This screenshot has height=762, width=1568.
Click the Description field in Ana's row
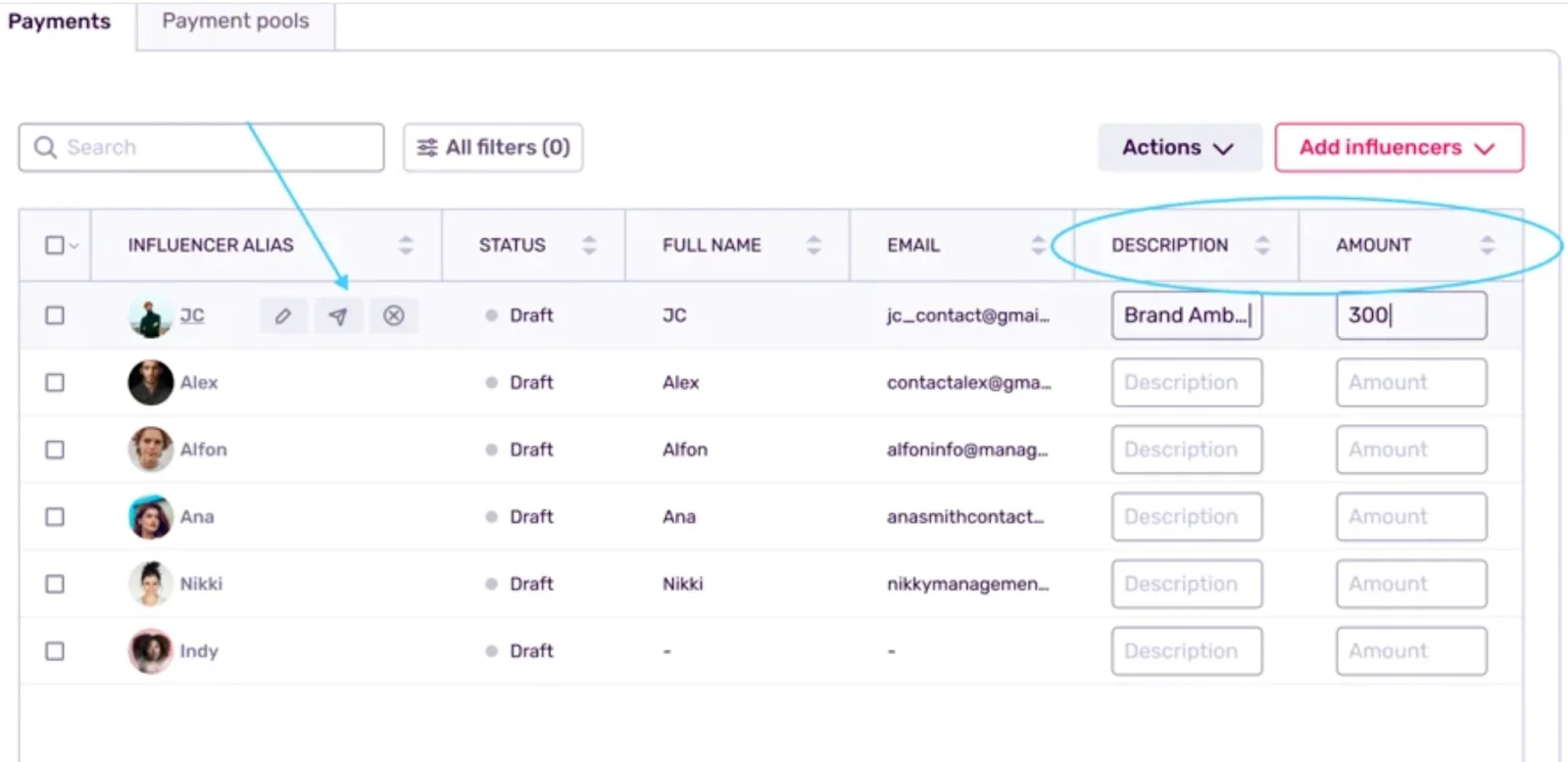[1187, 516]
